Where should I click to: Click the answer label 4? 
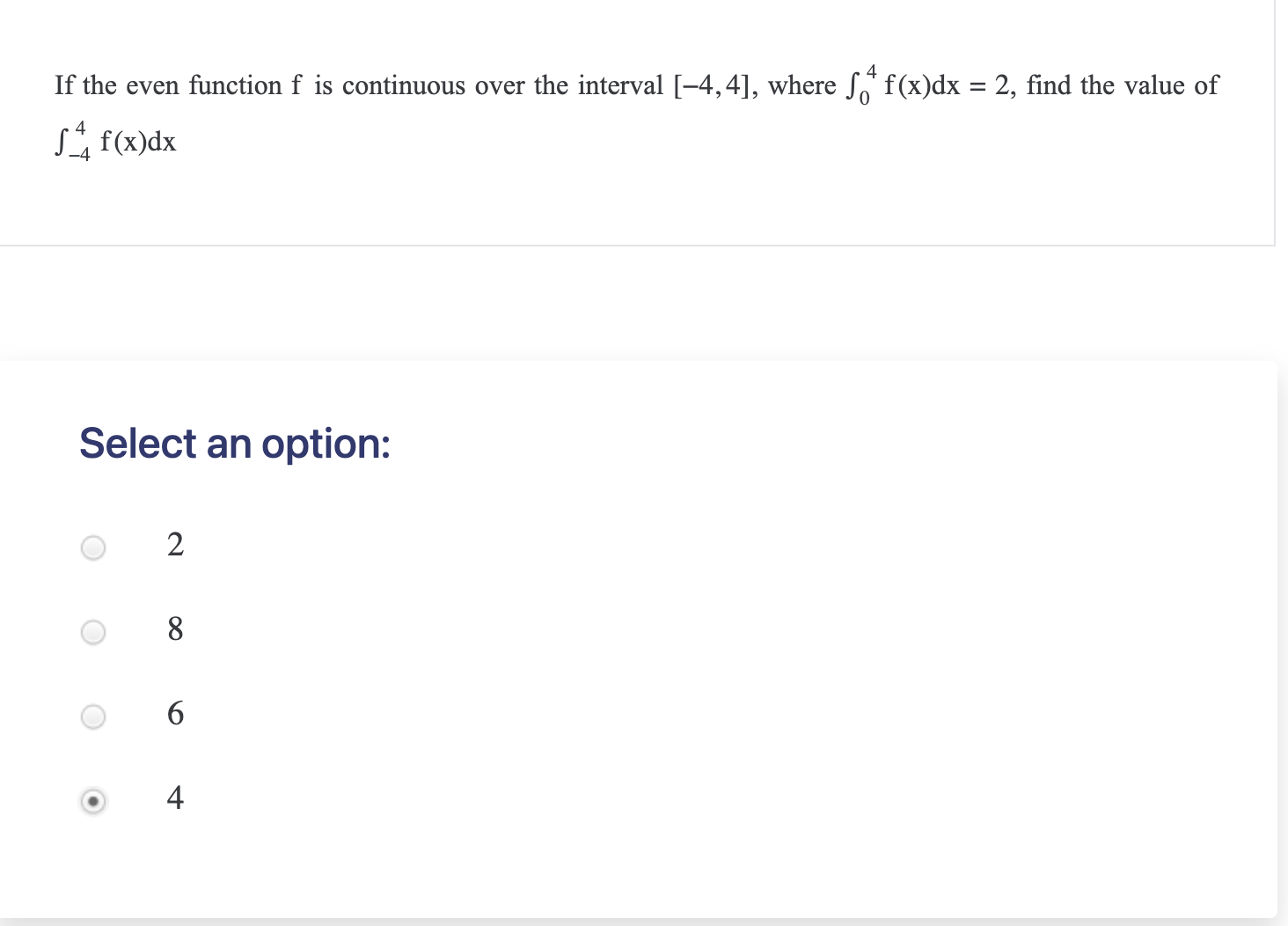point(174,798)
